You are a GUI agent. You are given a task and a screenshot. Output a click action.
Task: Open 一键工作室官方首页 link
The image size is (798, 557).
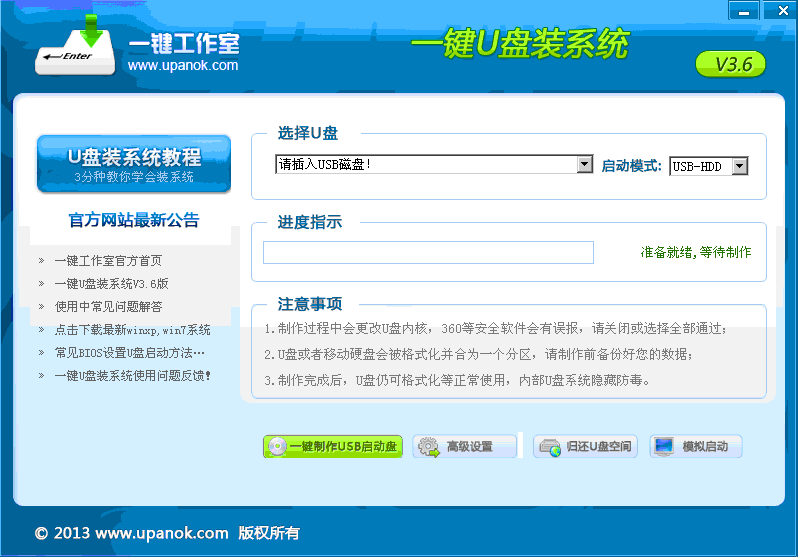click(x=108, y=261)
